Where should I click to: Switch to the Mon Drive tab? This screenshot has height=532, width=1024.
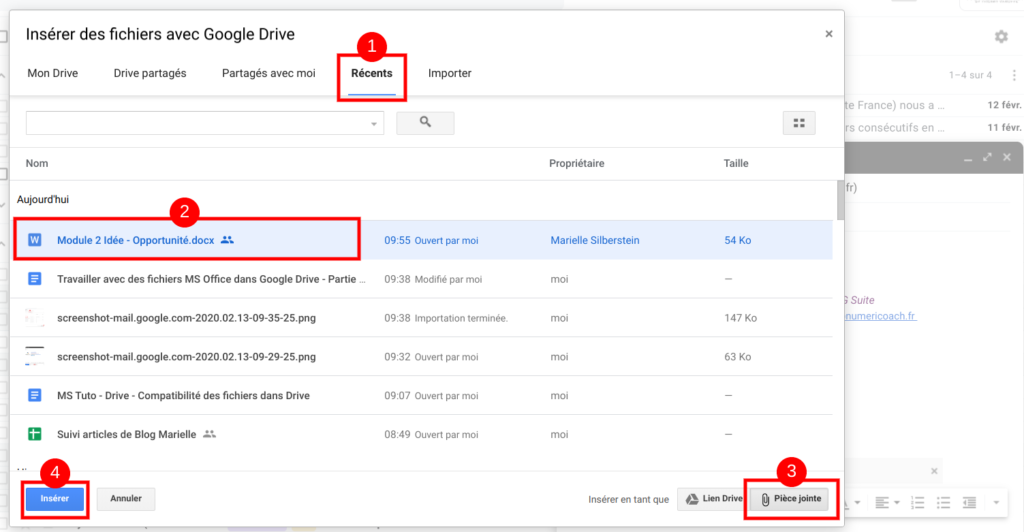(x=53, y=73)
